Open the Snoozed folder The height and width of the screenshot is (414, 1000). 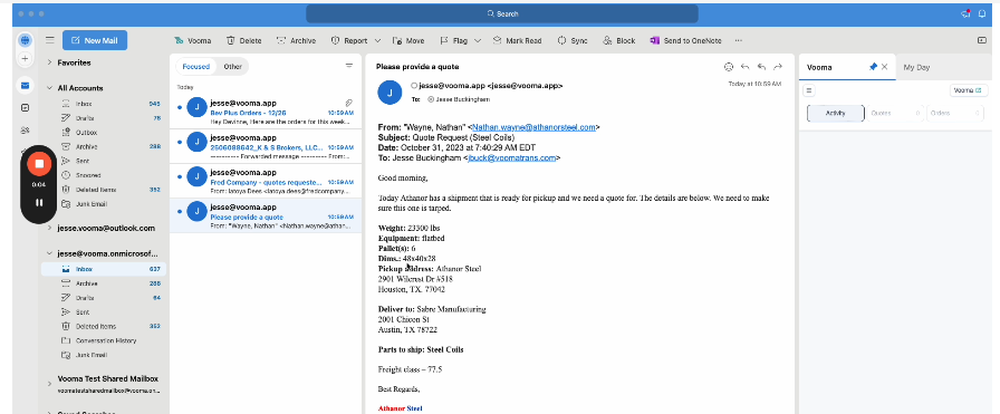[x=103, y=175]
